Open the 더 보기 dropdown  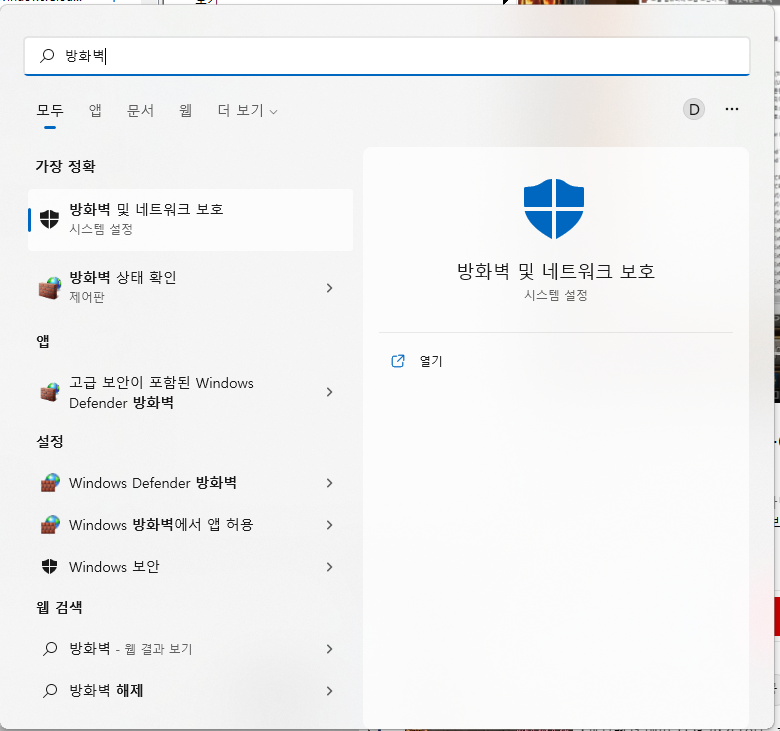[x=247, y=110]
